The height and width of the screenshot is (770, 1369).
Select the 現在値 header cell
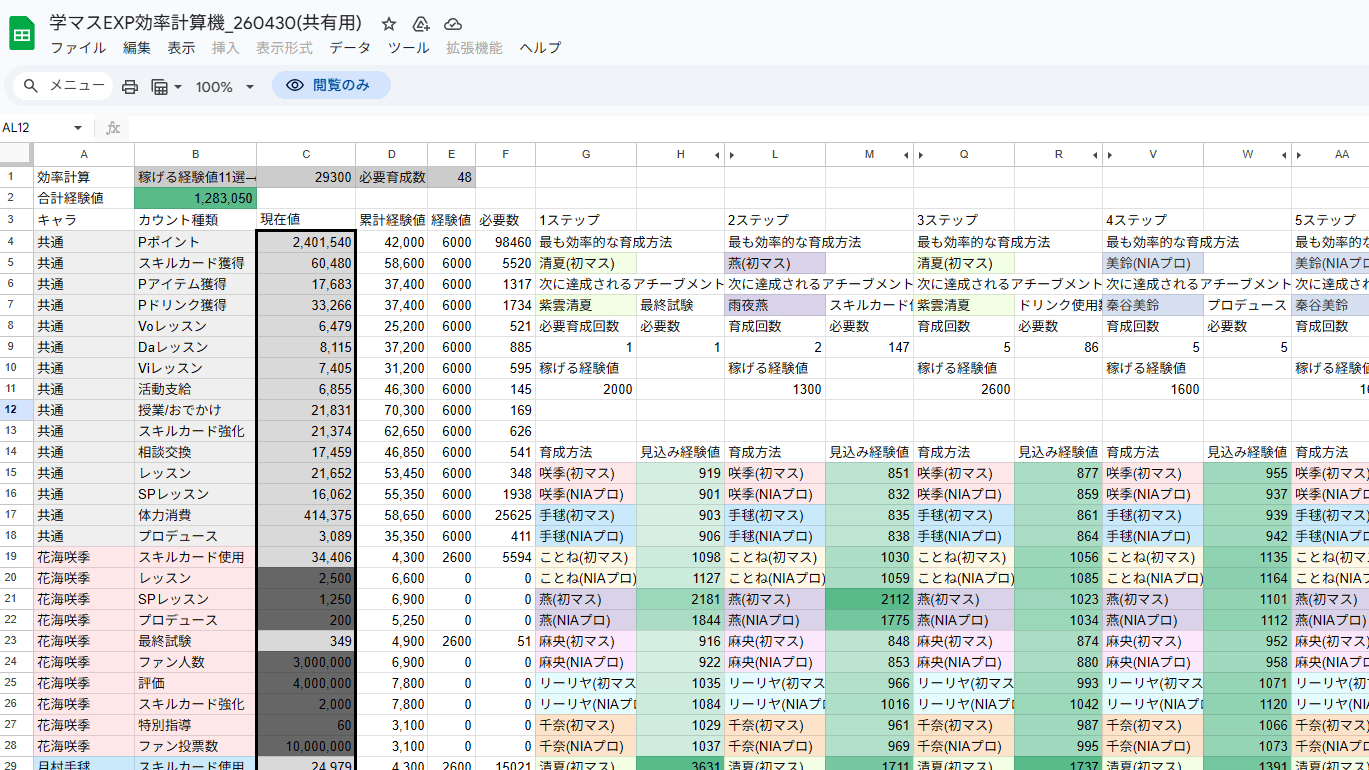click(x=306, y=219)
